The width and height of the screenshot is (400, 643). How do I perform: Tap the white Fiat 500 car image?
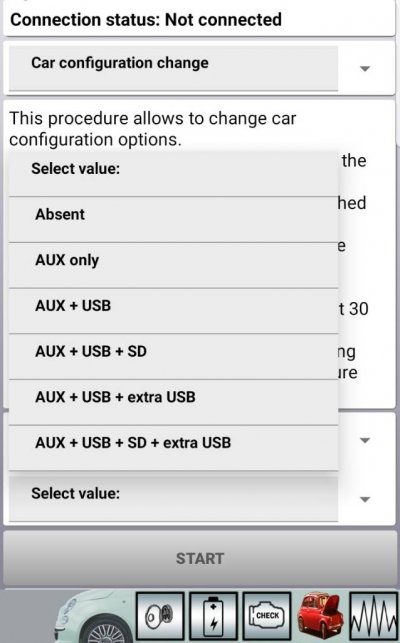pyautogui.click(x=94, y=616)
